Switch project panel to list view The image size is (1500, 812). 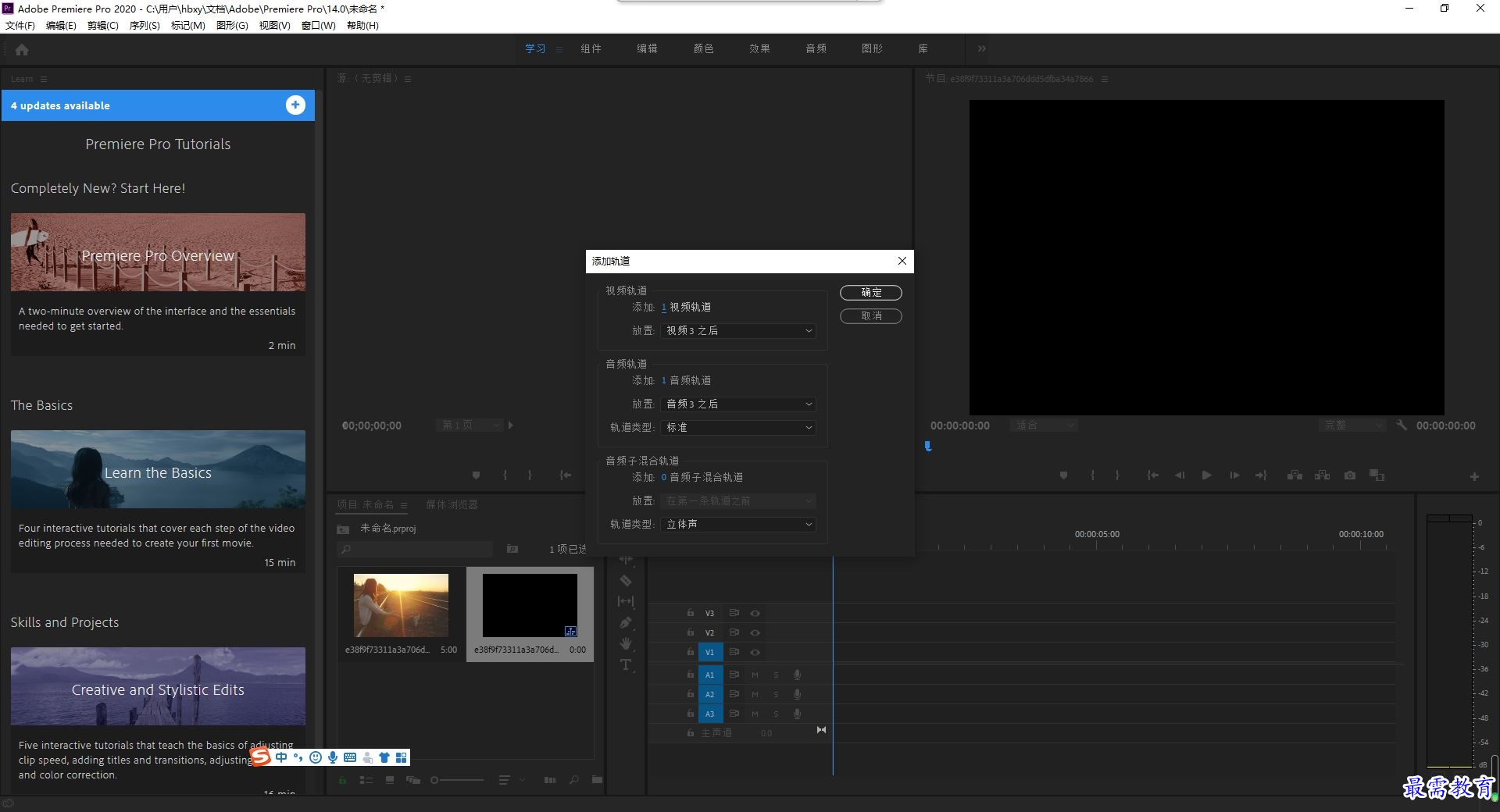pyautogui.click(x=366, y=779)
